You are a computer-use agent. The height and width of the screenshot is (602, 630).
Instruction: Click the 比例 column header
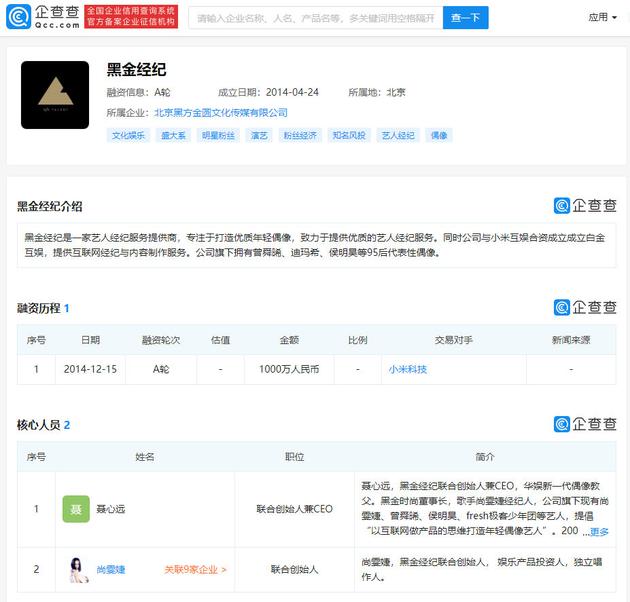point(358,340)
